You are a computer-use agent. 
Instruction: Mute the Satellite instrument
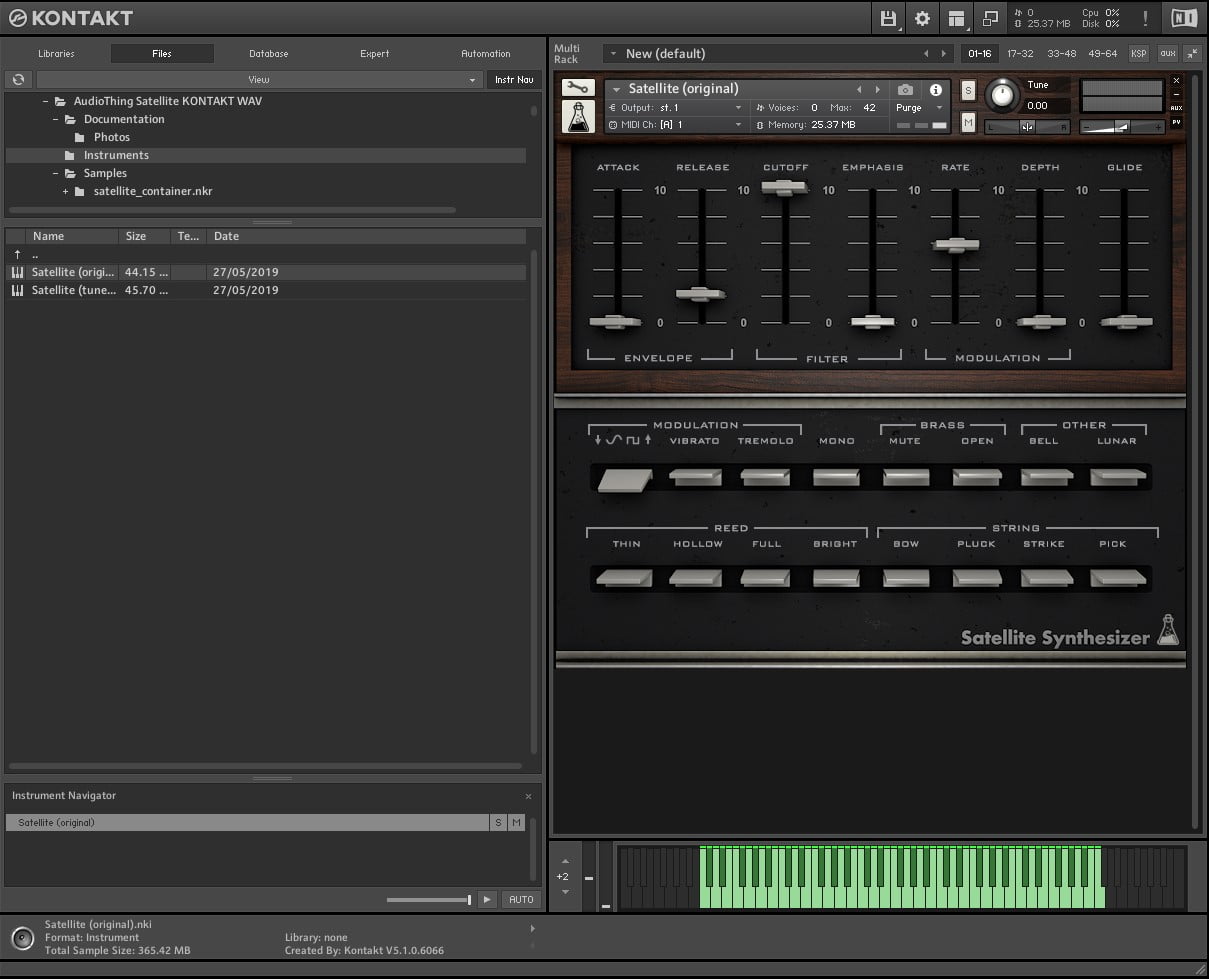point(968,122)
